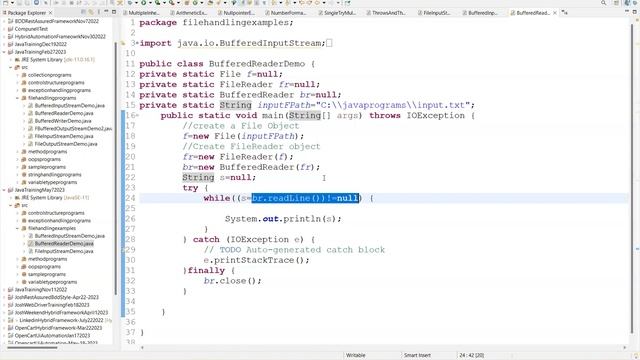Viewport: 640px width, 360px height.
Task: Open the Package Explorer view menu
Action: click(98, 13)
